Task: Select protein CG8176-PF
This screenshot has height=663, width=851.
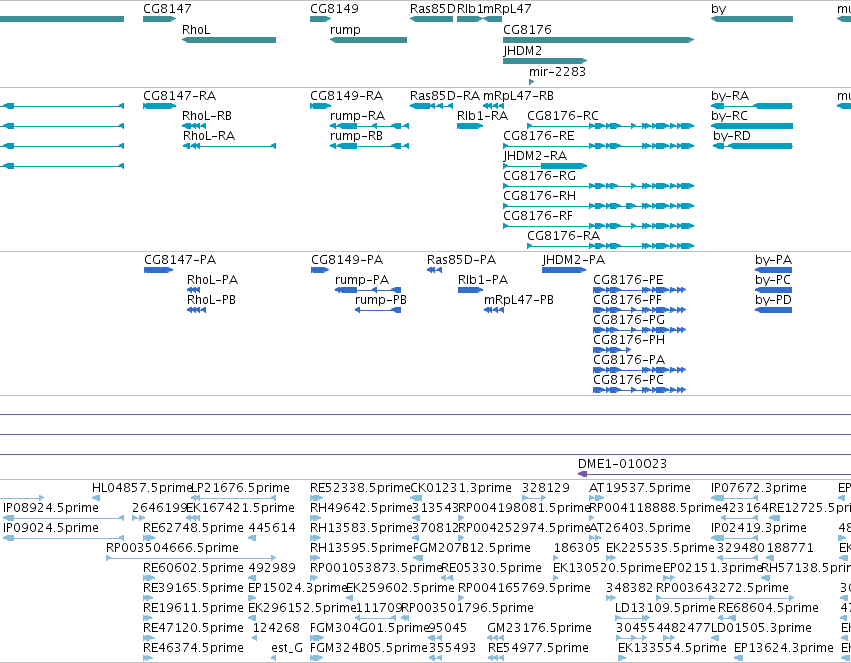Action: click(x=627, y=300)
